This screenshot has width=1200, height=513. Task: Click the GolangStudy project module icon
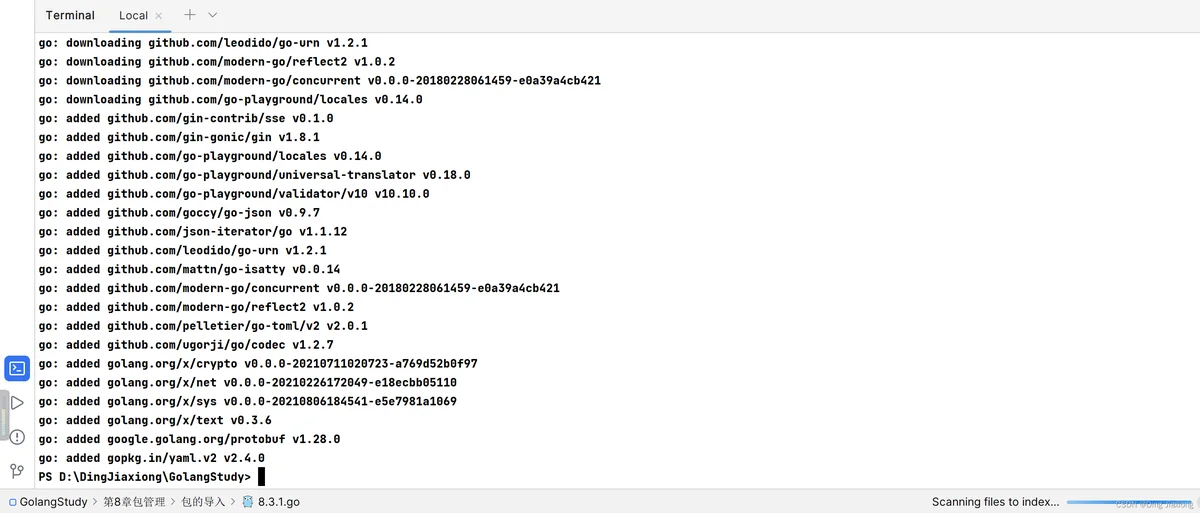[x=11, y=502]
